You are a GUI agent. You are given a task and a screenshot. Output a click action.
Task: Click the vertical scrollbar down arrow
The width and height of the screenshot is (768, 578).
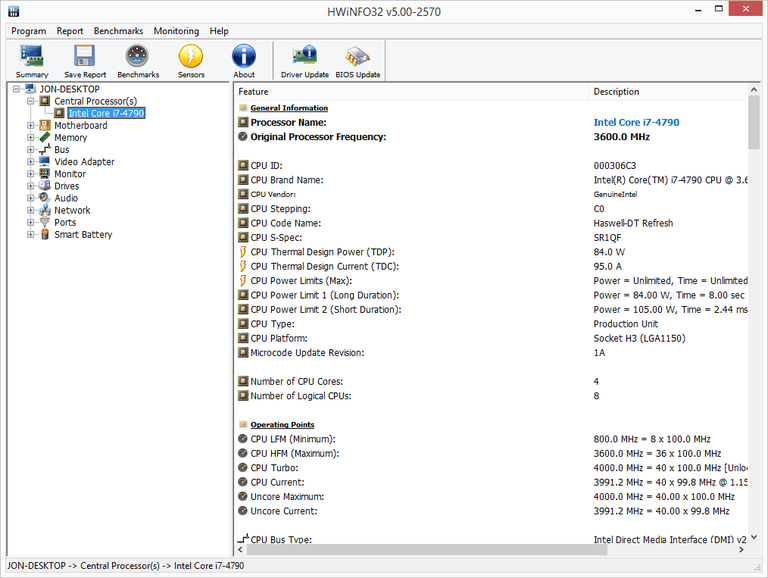point(754,537)
